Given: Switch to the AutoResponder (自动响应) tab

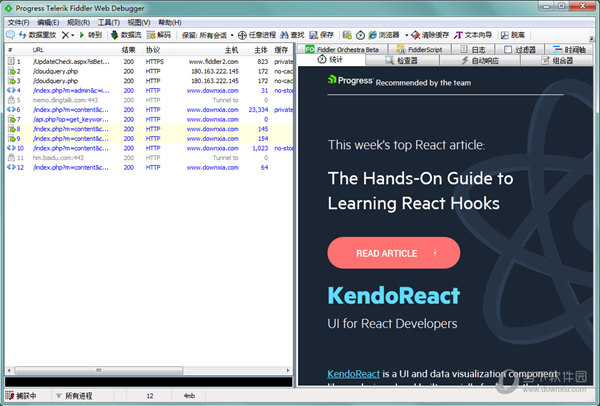Looking at the screenshot, I should click(x=480, y=60).
